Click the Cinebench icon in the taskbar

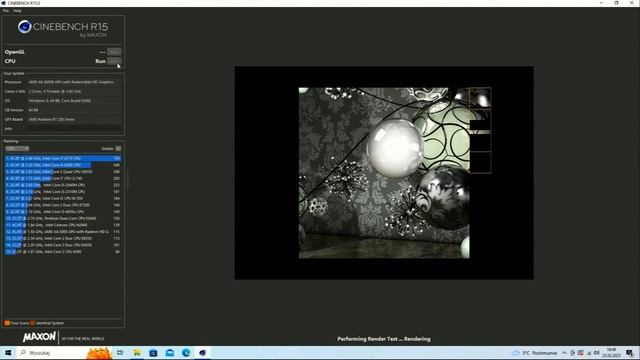[202, 353]
